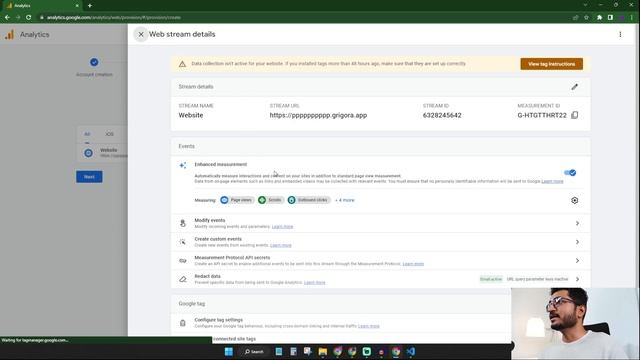640x360 pixels.
Task: Select the Page views measuring chip
Action: point(237,200)
